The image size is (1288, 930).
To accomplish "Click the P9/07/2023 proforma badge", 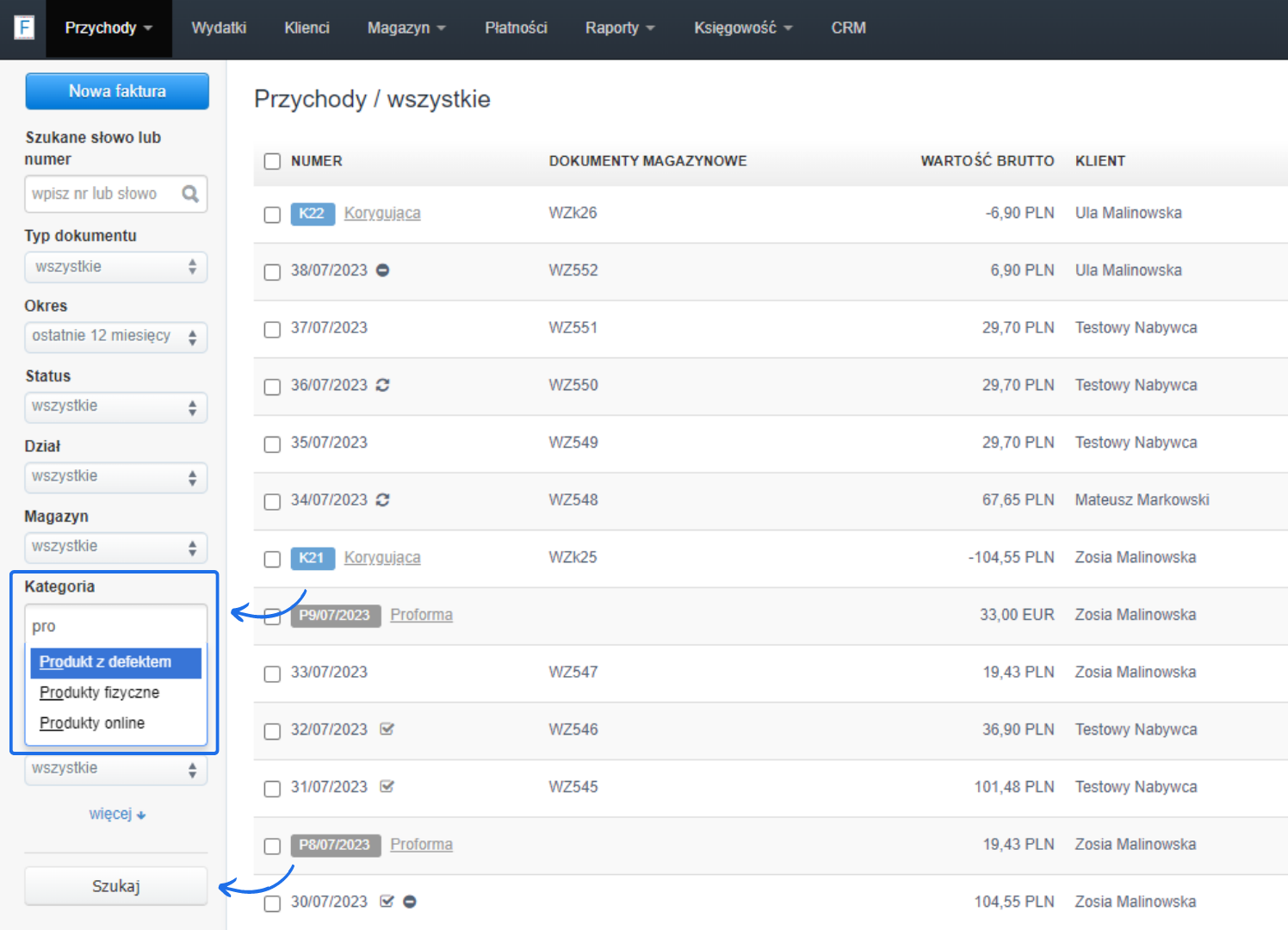I will tap(335, 615).
